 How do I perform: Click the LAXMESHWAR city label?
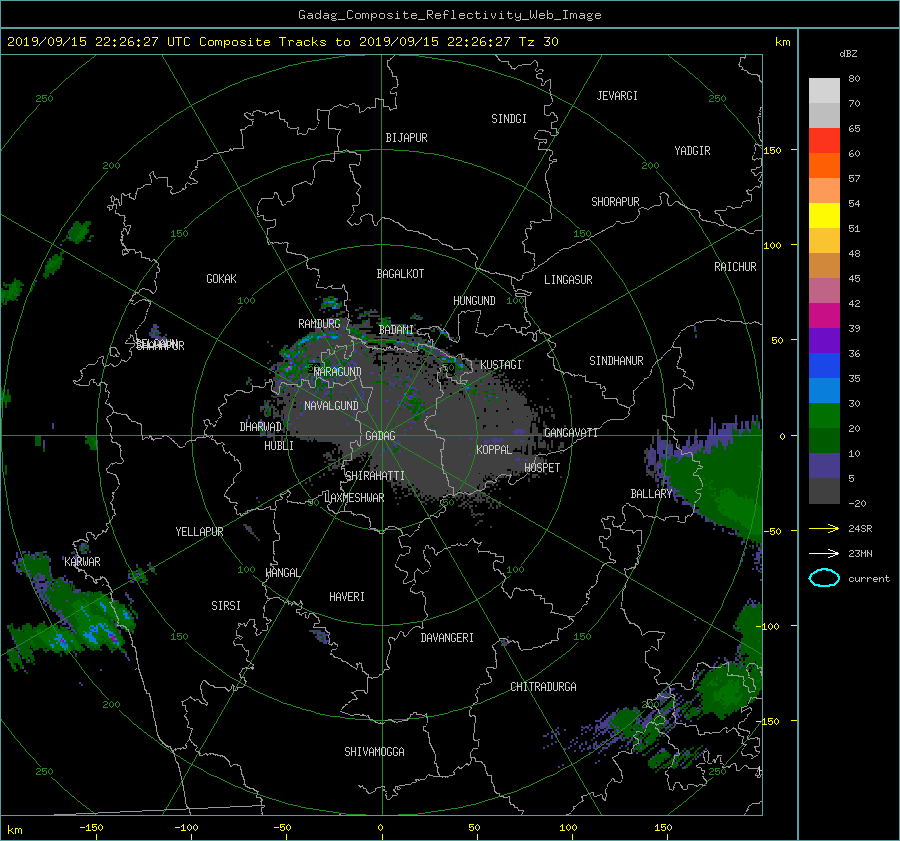pyautogui.click(x=354, y=498)
